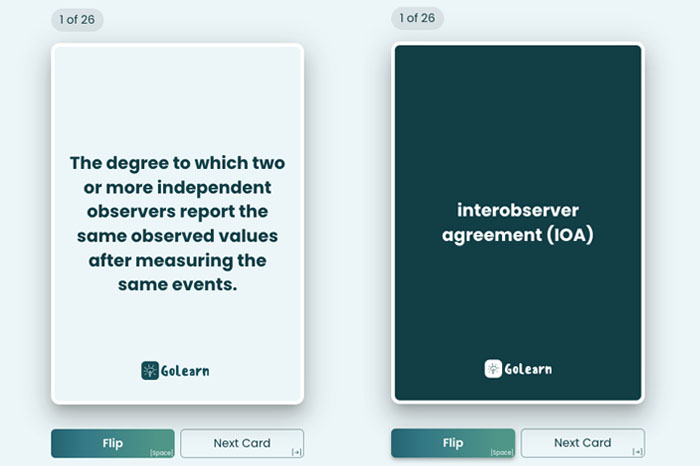The width and height of the screenshot is (700, 466).
Task: Click the '1 of 26' counter above light card
Action: coord(77,19)
